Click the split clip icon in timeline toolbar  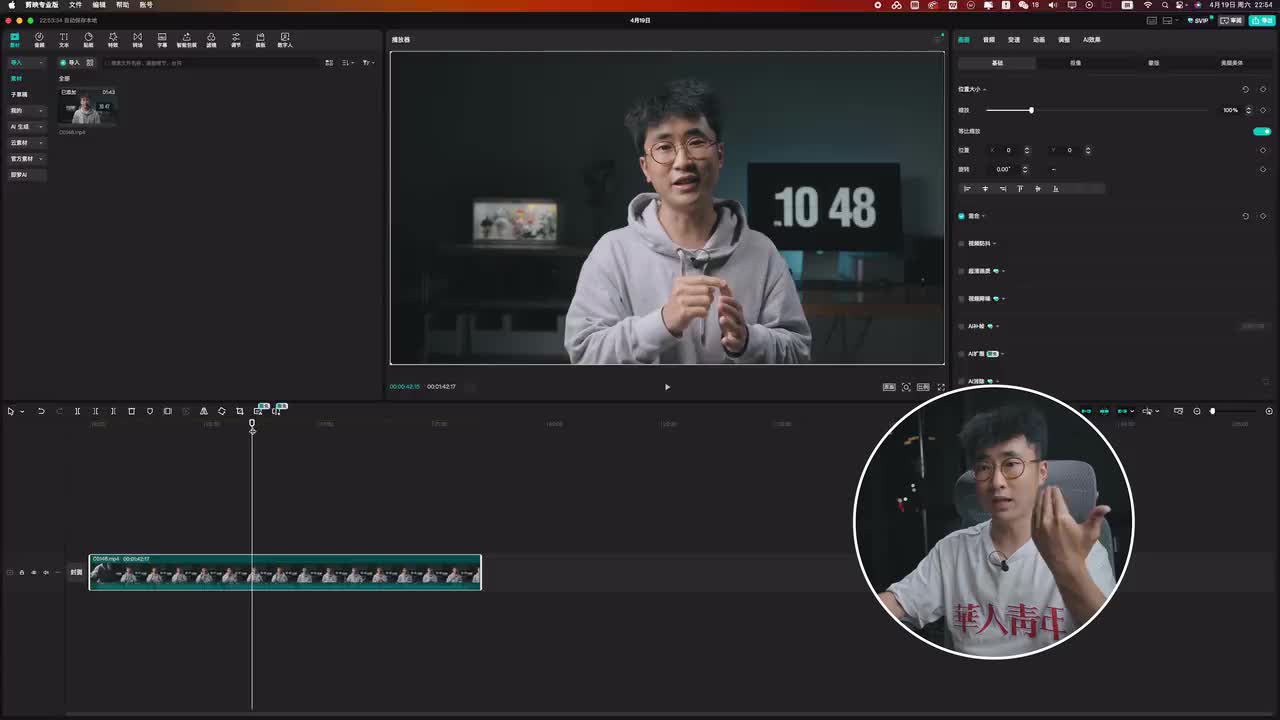pyautogui.click(x=77, y=411)
